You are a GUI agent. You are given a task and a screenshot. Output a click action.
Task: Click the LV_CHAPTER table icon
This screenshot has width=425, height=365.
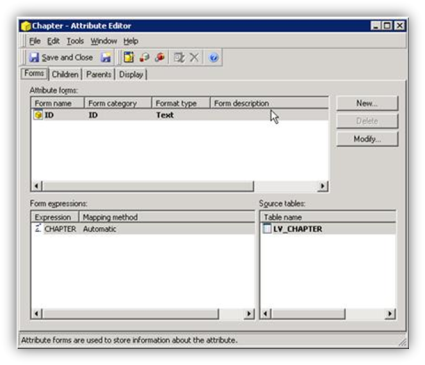pos(267,229)
